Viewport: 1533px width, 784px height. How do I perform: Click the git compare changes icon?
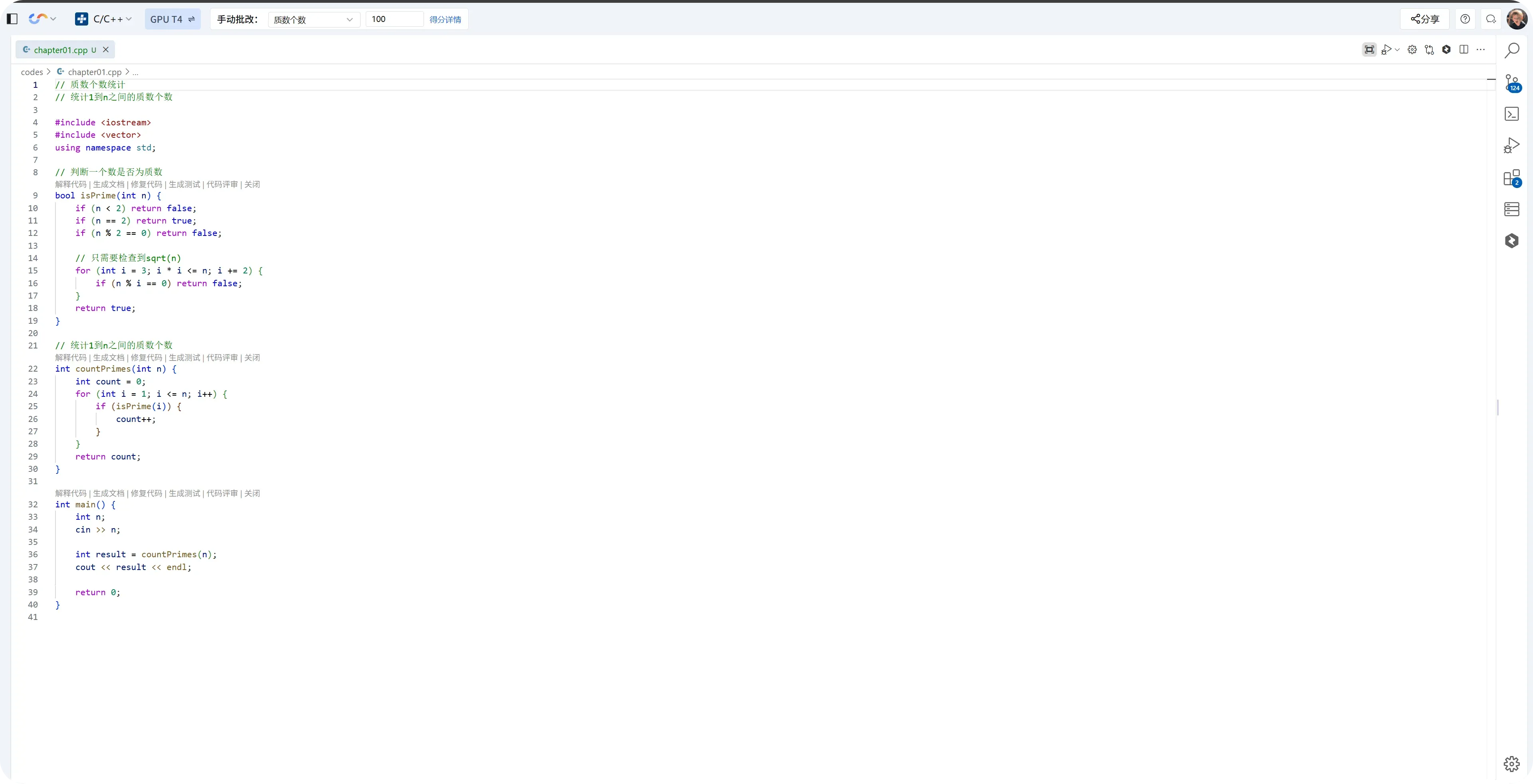1429,50
